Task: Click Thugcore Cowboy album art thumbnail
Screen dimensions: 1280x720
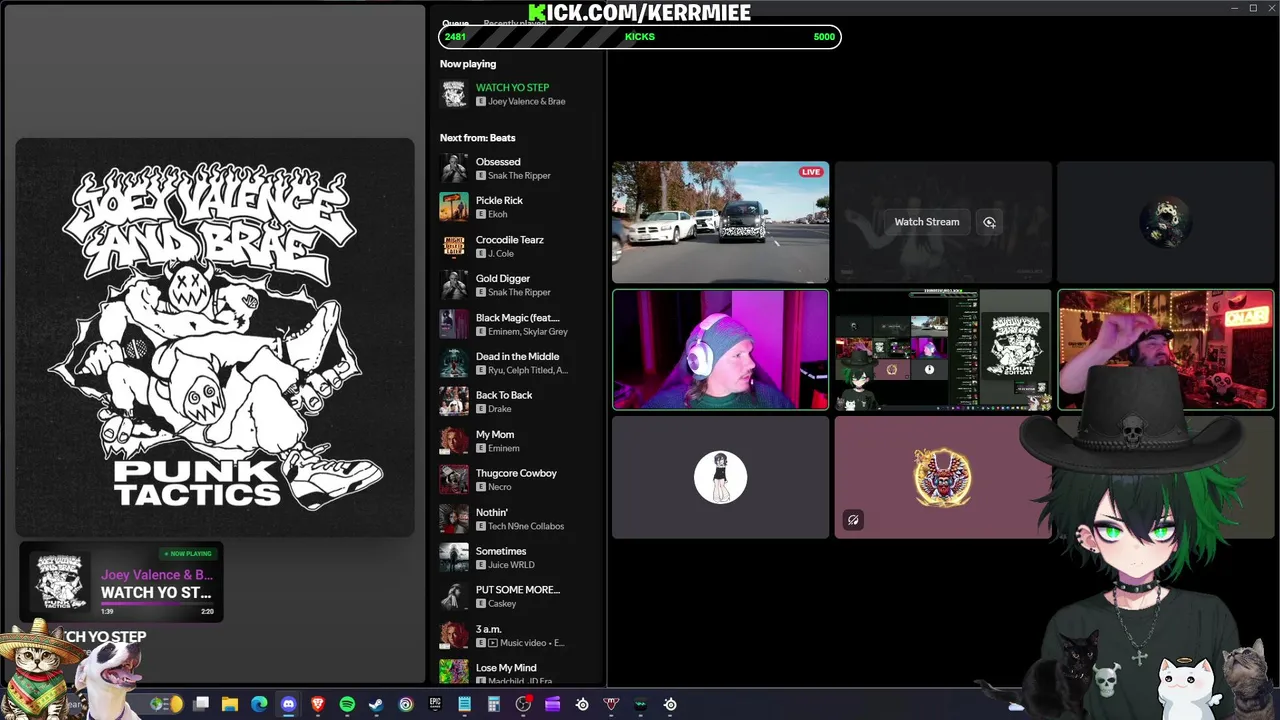Action: [x=454, y=479]
